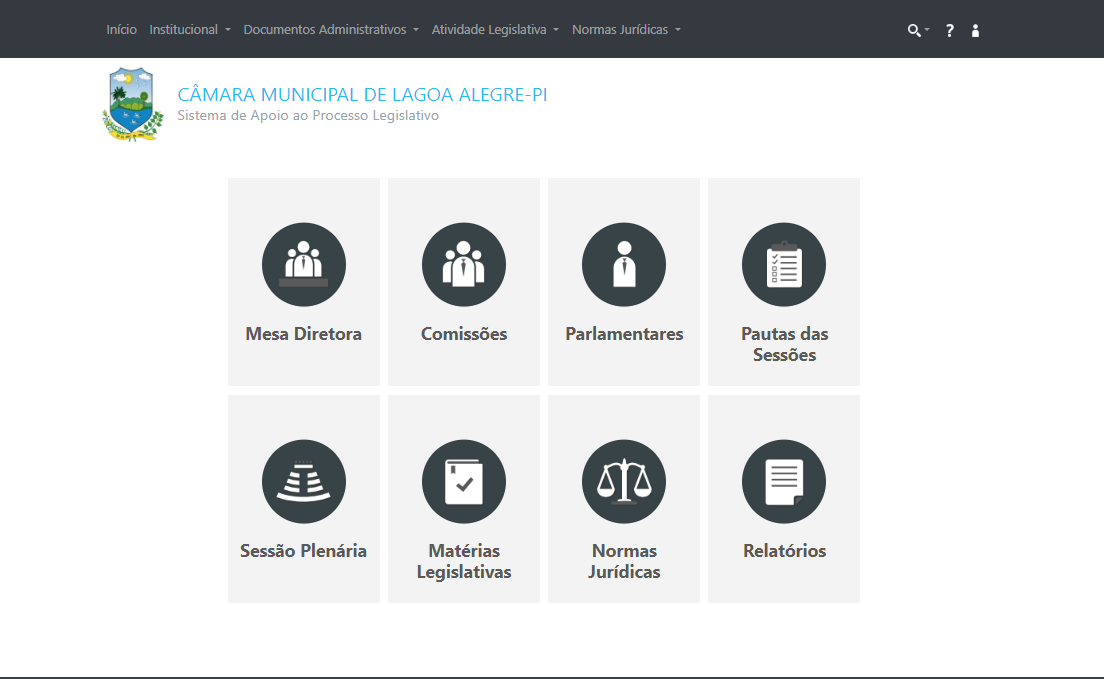
Task: Click the Câmara Municipal de Lagoa Alegre-PI title
Action: click(x=362, y=95)
